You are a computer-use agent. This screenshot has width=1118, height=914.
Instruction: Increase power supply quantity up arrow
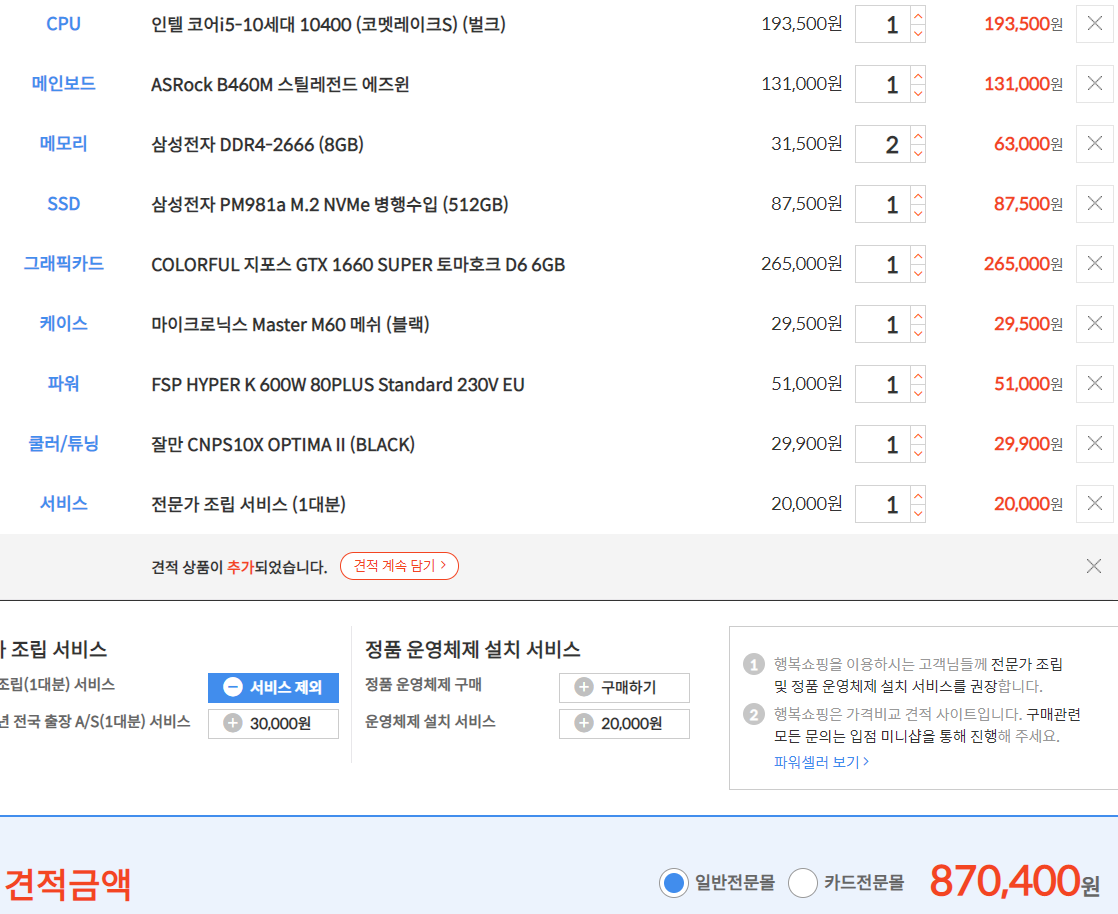click(918, 374)
